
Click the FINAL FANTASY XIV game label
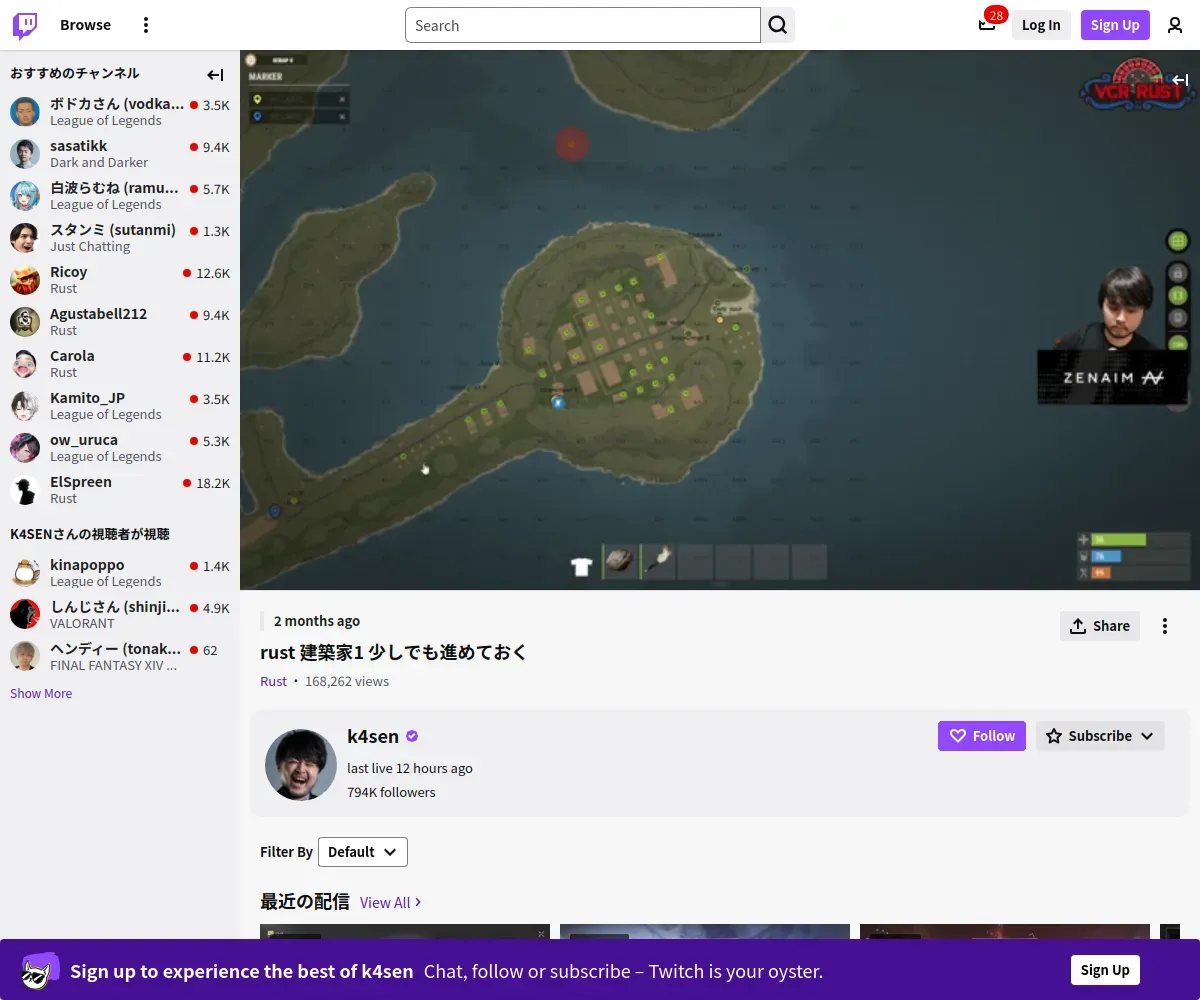pyautogui.click(x=113, y=665)
